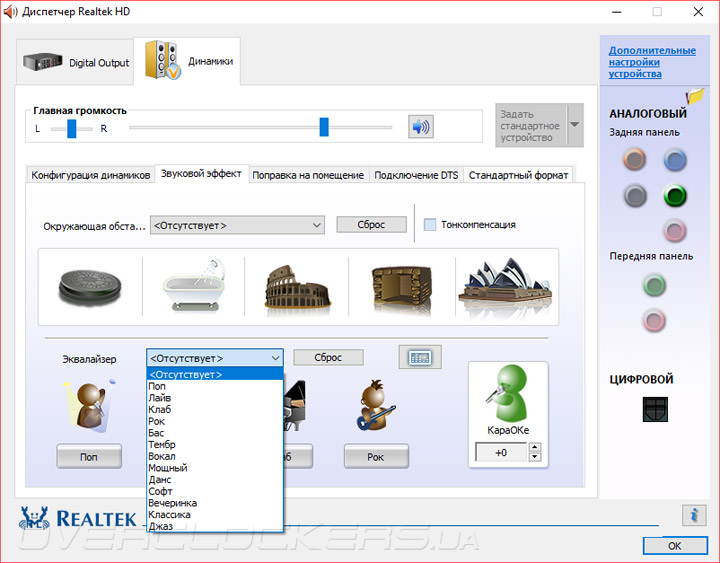Click the pink front panel jack
Viewport: 720px width, 563px height.
pos(654,320)
